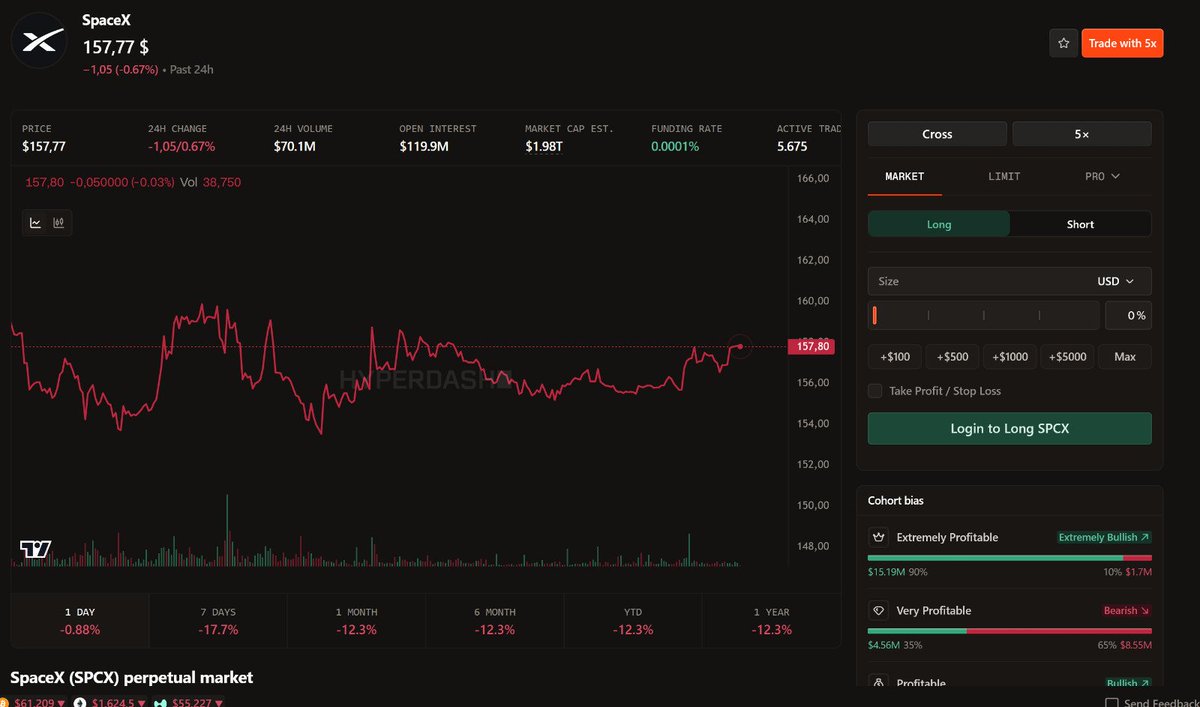This screenshot has width=1200, height=707.
Task: Click the $61,209 Bitcoin price
Action: click(x=32, y=703)
